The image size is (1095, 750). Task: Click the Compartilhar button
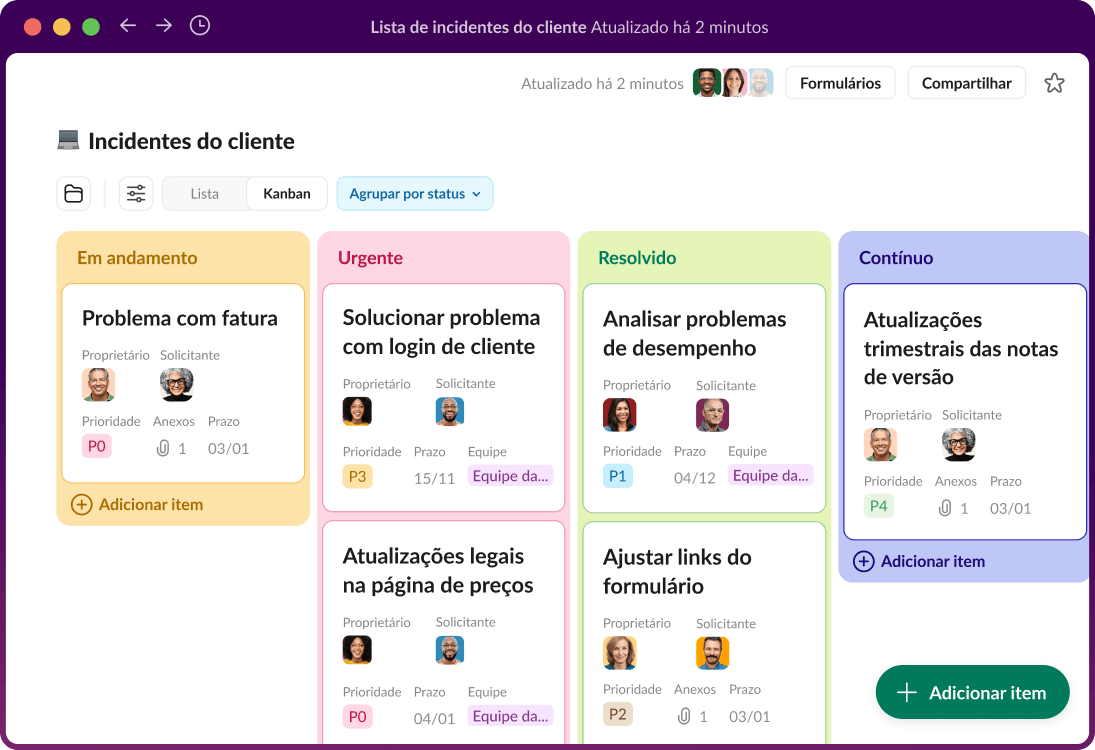pos(966,83)
